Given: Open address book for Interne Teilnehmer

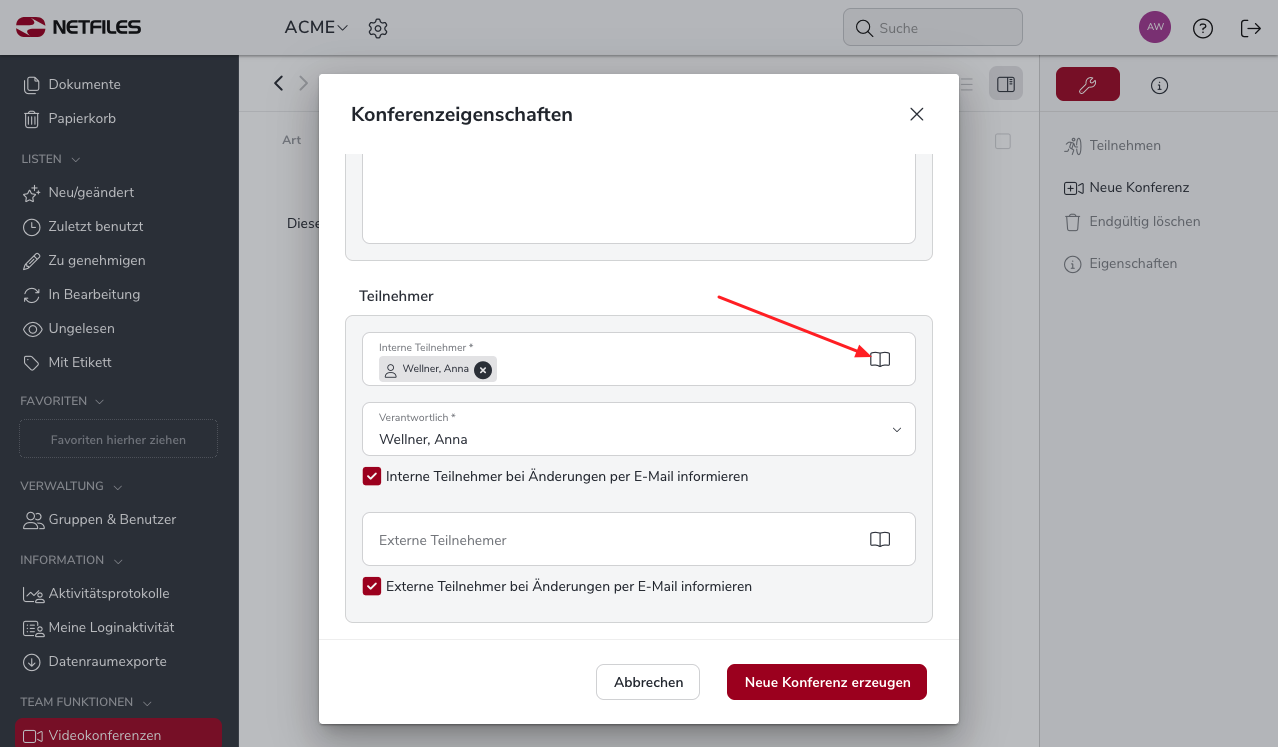Looking at the screenshot, I should click(880, 359).
